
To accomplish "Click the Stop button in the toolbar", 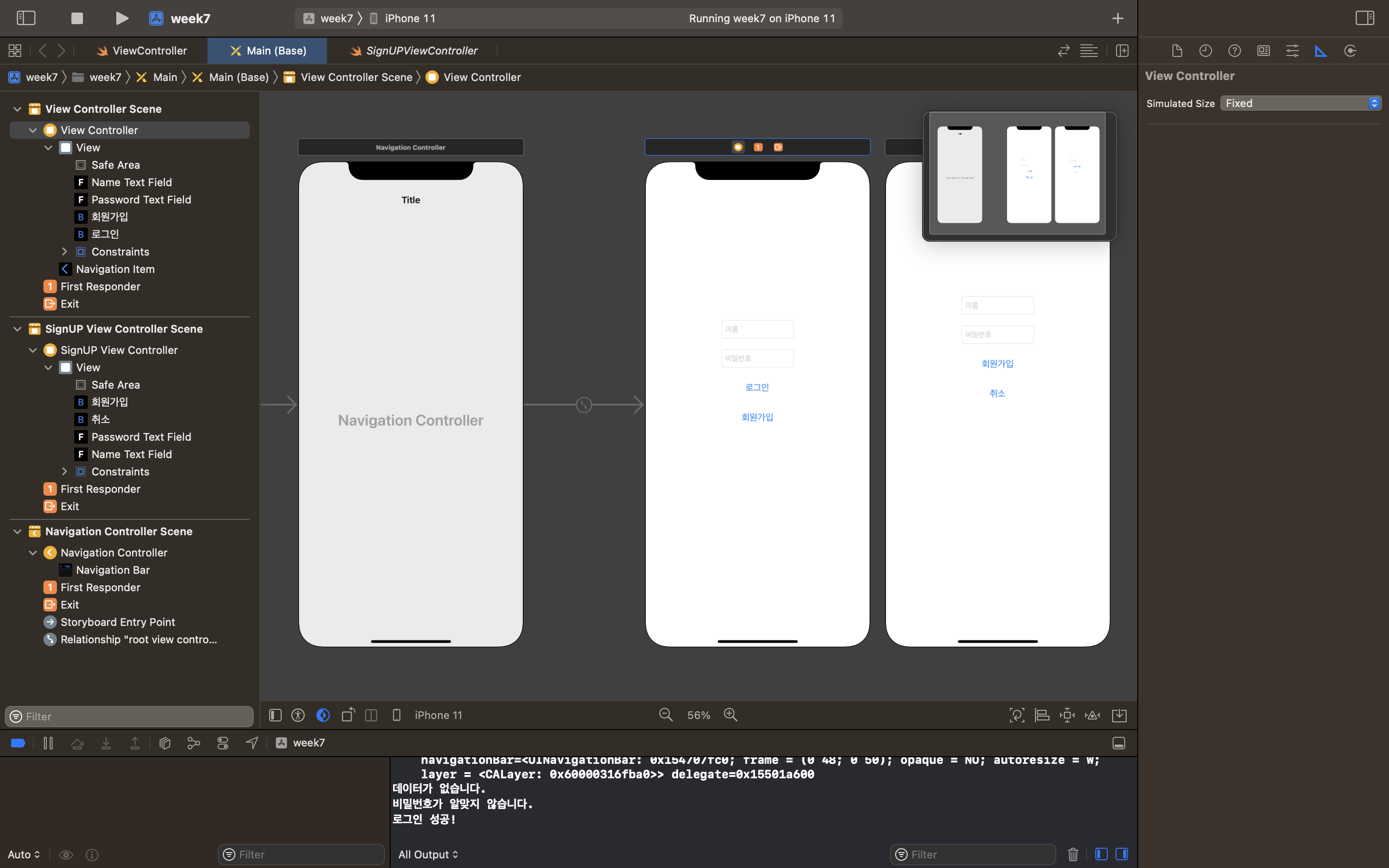I will 77,18.
